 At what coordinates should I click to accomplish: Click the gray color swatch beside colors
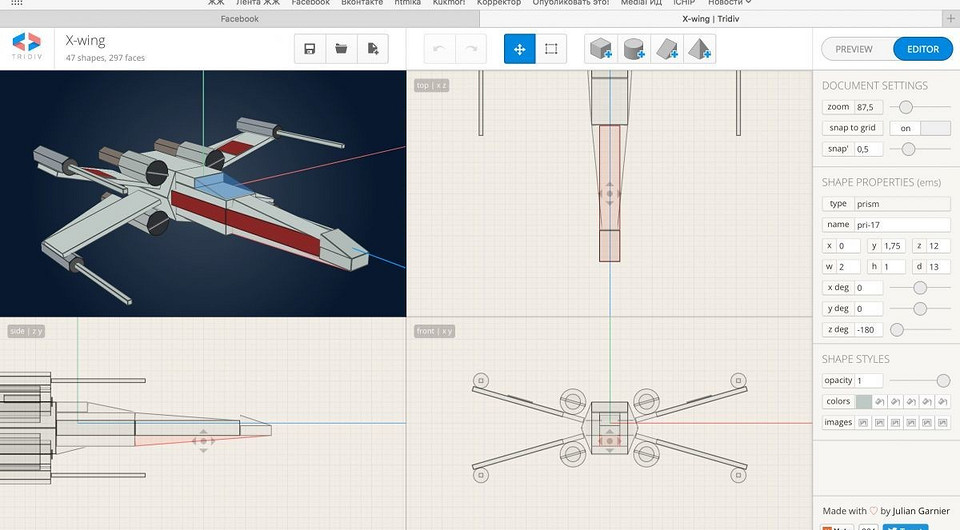[863, 401]
